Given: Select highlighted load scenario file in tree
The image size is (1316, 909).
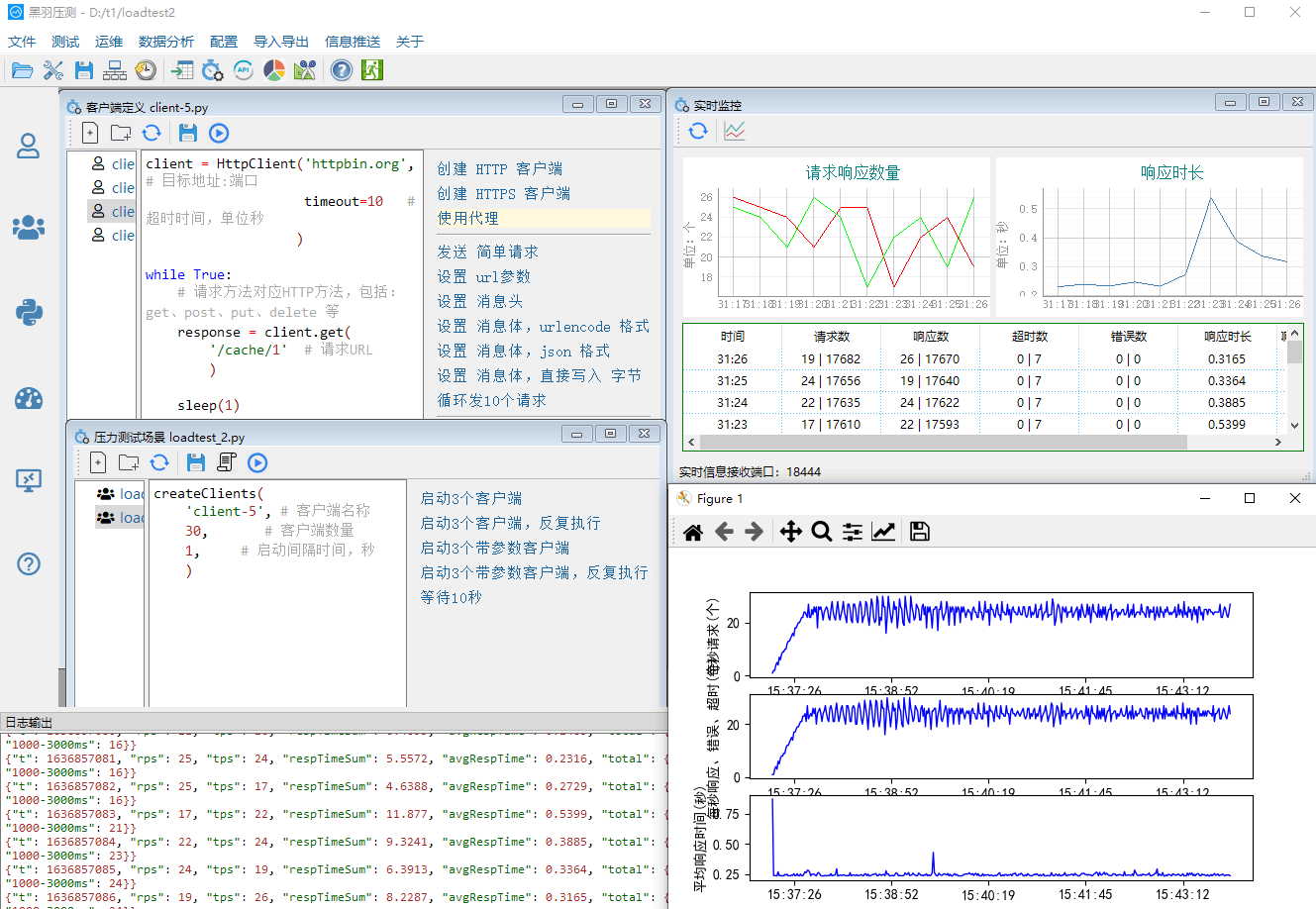Looking at the screenshot, I should (x=120, y=517).
